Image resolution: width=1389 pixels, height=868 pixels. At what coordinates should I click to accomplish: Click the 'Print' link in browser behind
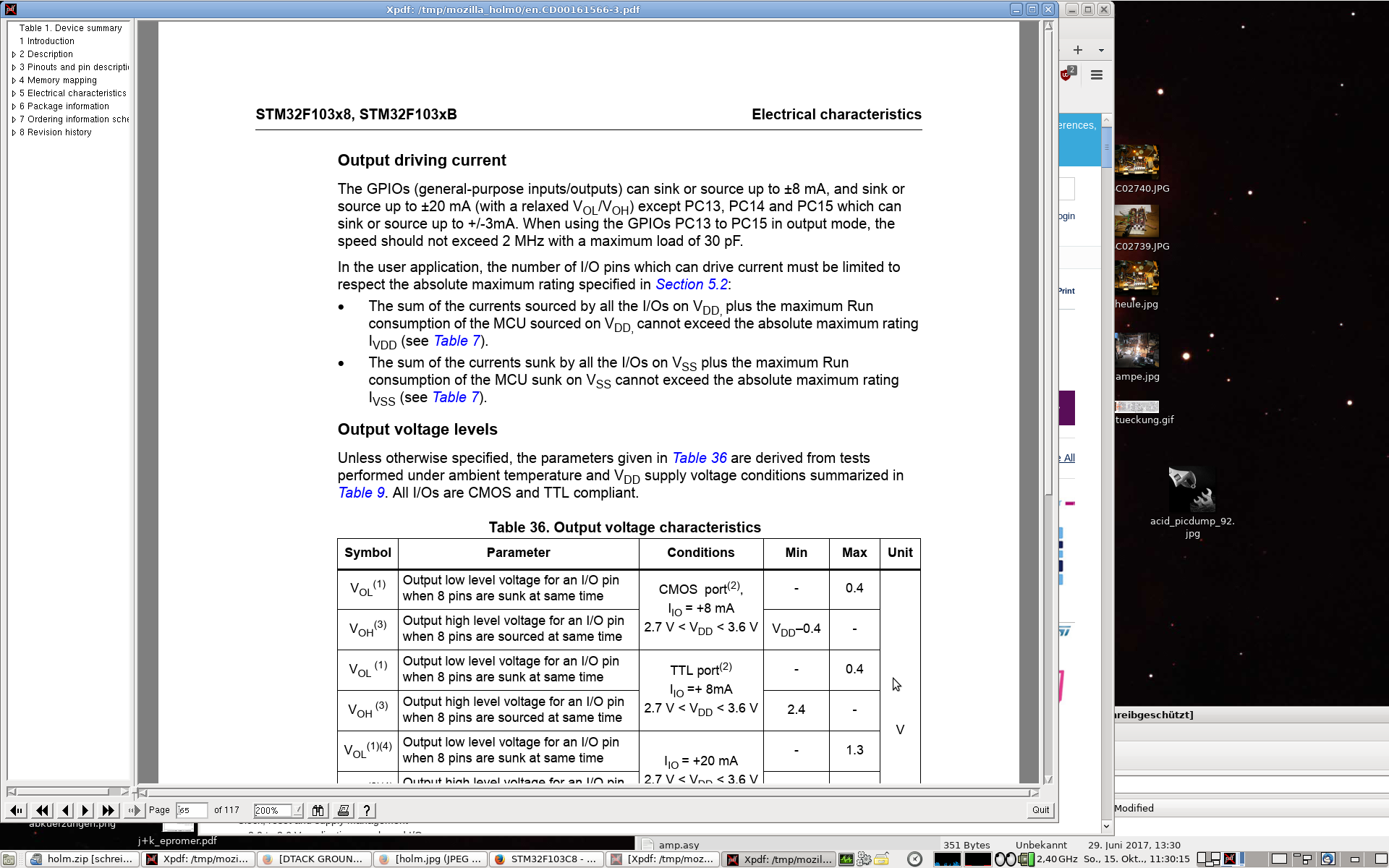[1067, 291]
